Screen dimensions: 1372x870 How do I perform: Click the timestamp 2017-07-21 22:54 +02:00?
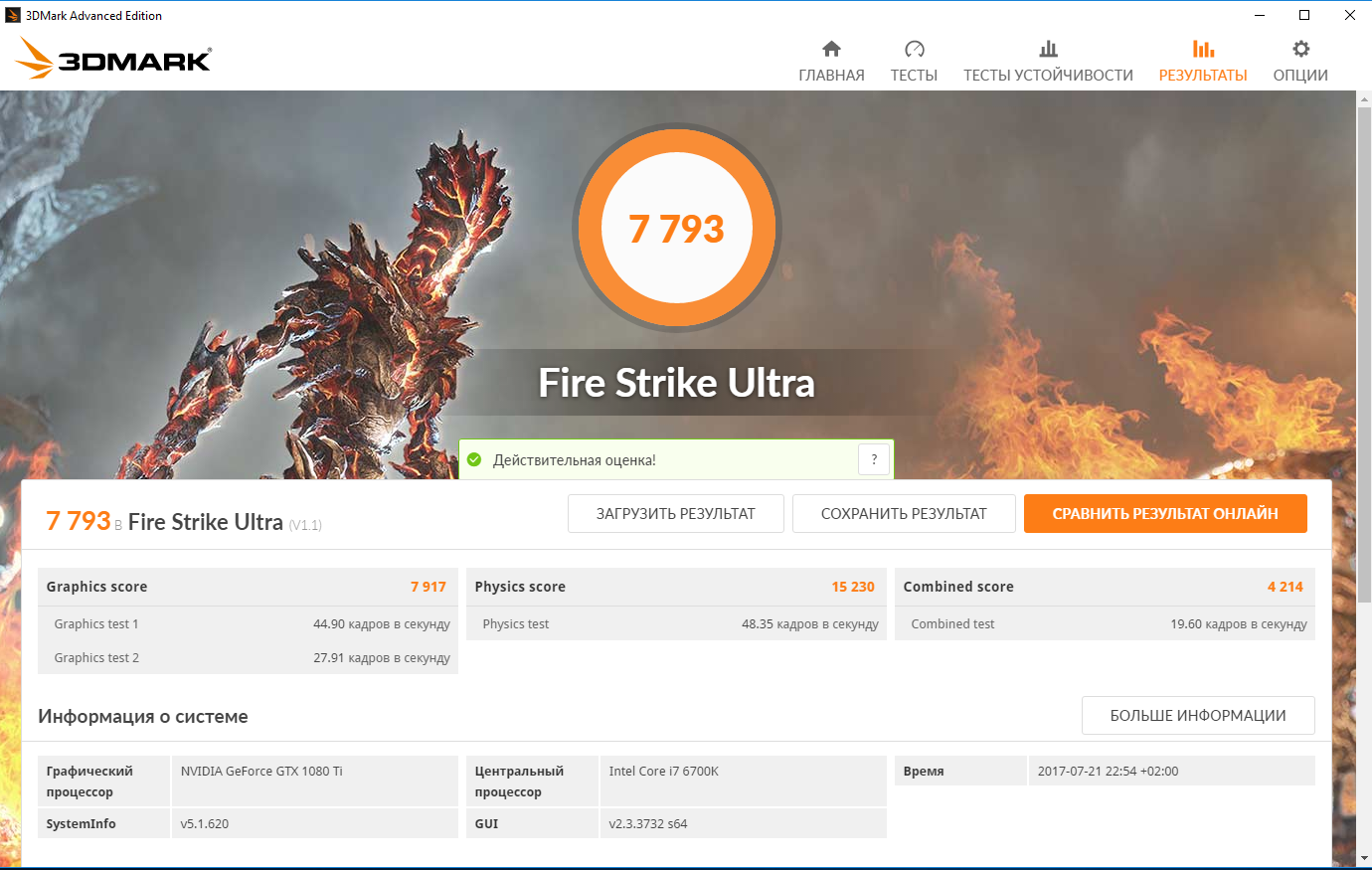click(x=1108, y=772)
